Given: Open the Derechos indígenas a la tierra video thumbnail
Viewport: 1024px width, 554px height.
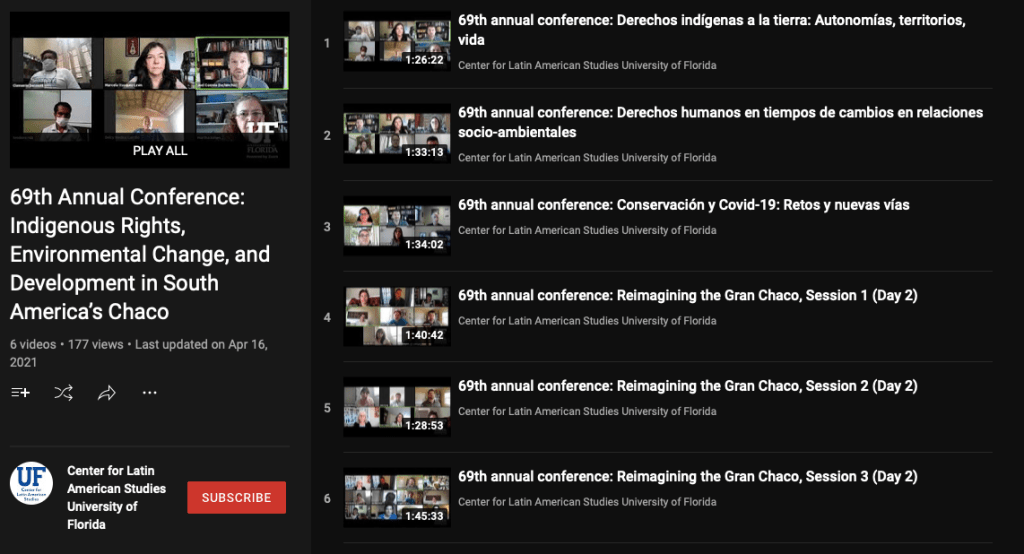Looking at the screenshot, I should click(396, 41).
